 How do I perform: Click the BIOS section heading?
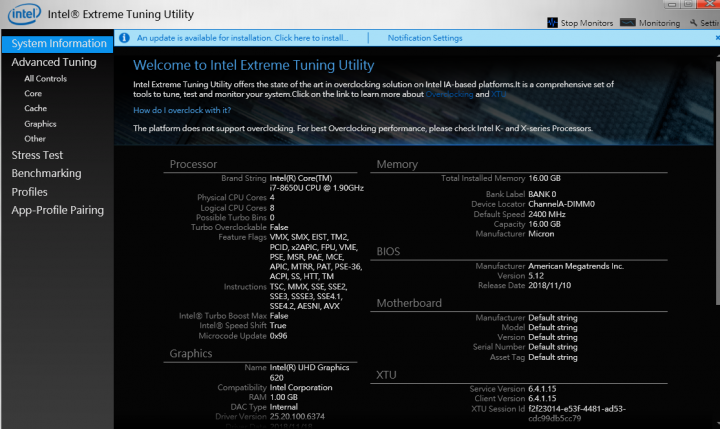tap(388, 251)
